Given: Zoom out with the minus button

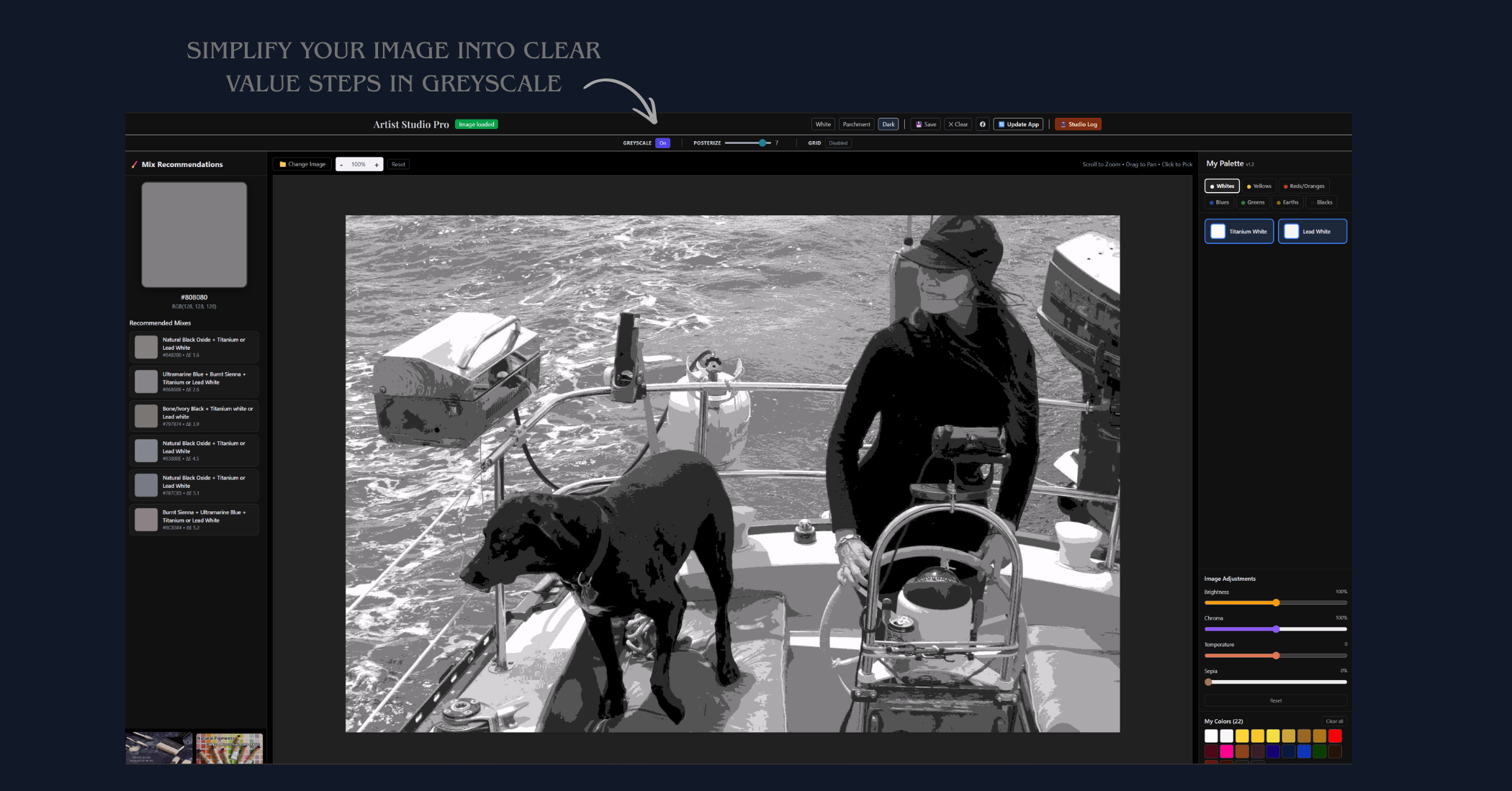Looking at the screenshot, I should tap(341, 165).
